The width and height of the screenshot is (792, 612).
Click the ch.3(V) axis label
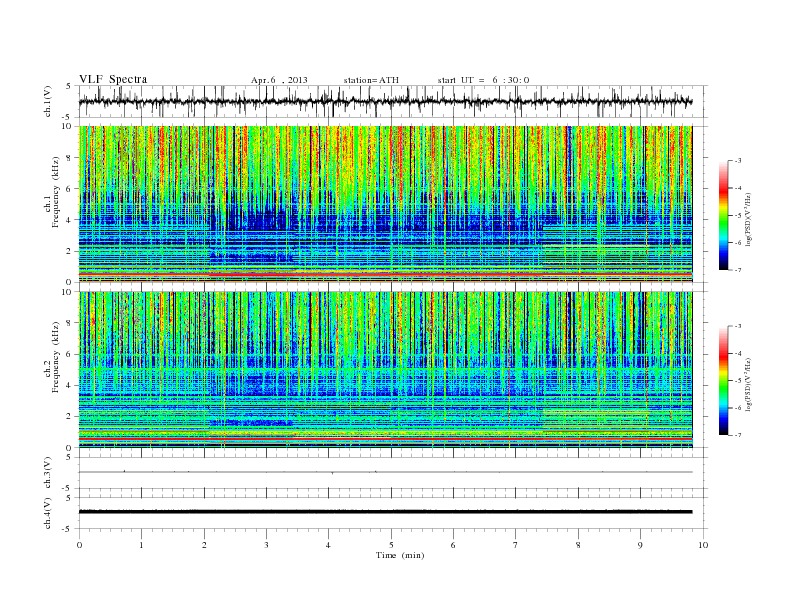(47, 472)
